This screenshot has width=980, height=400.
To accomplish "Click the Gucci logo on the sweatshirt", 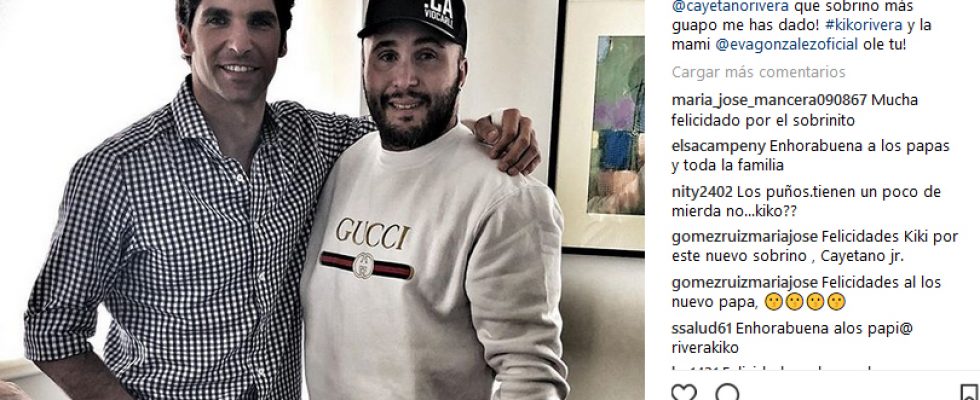I will pyautogui.click(x=371, y=248).
